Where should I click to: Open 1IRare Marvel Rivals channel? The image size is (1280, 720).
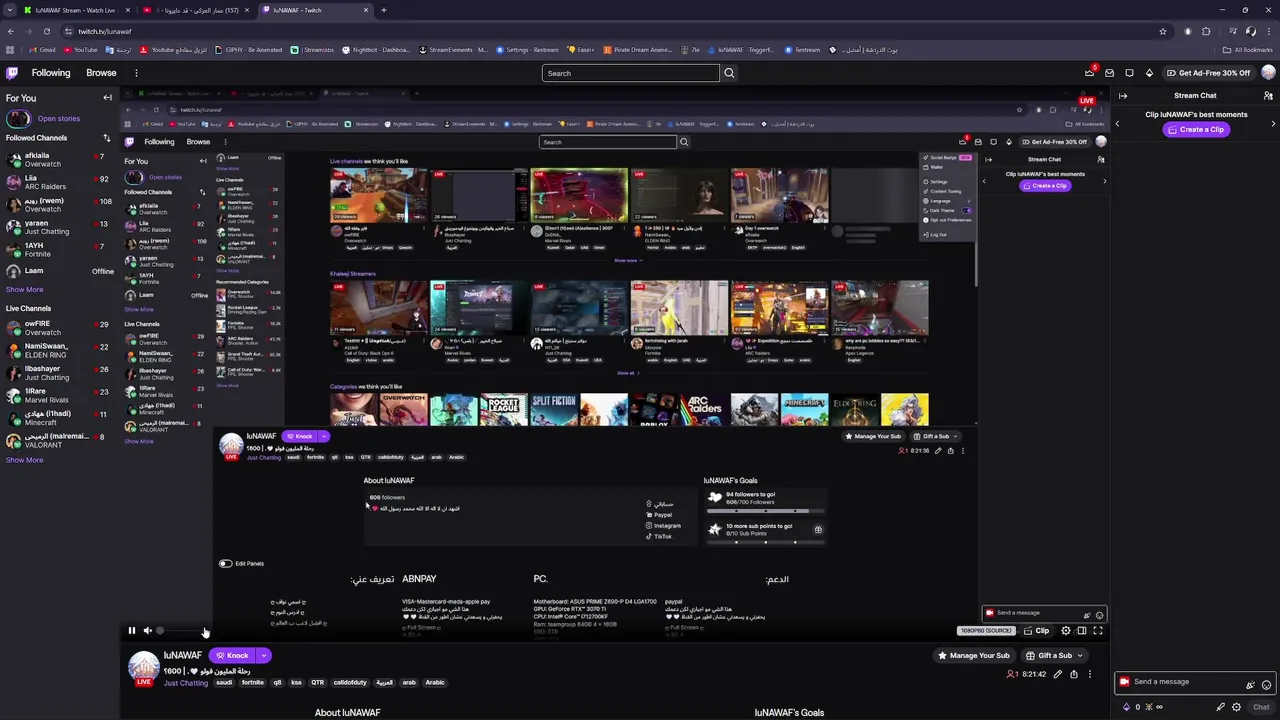click(59, 395)
